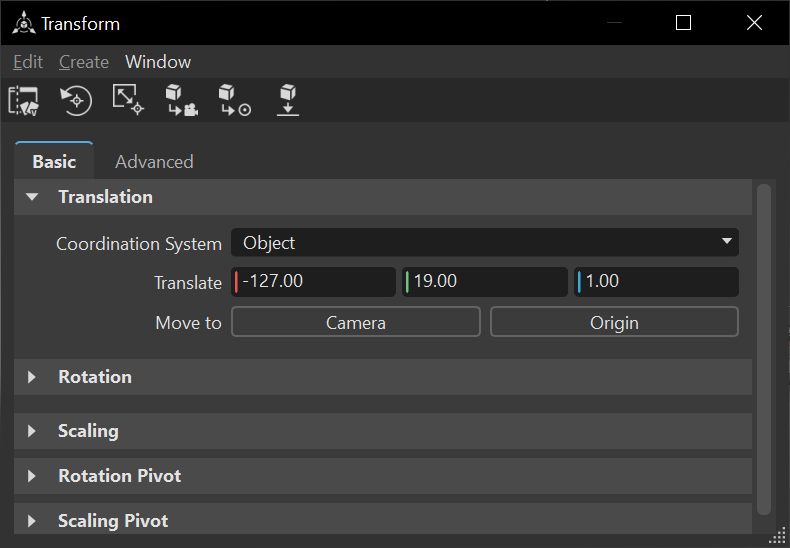Switch to the Advanced tab
Viewport: 790px width, 548px height.
[x=154, y=162]
